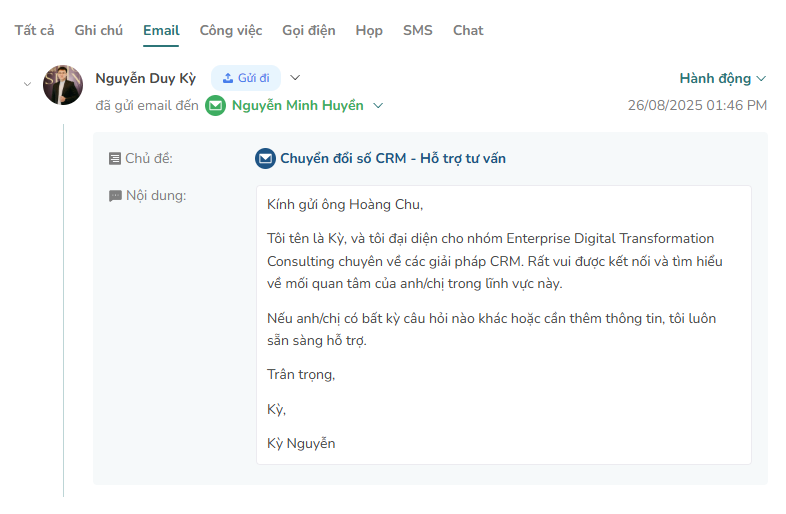Expand the chevron after Nguyễn Minh Huyền

coord(378,105)
